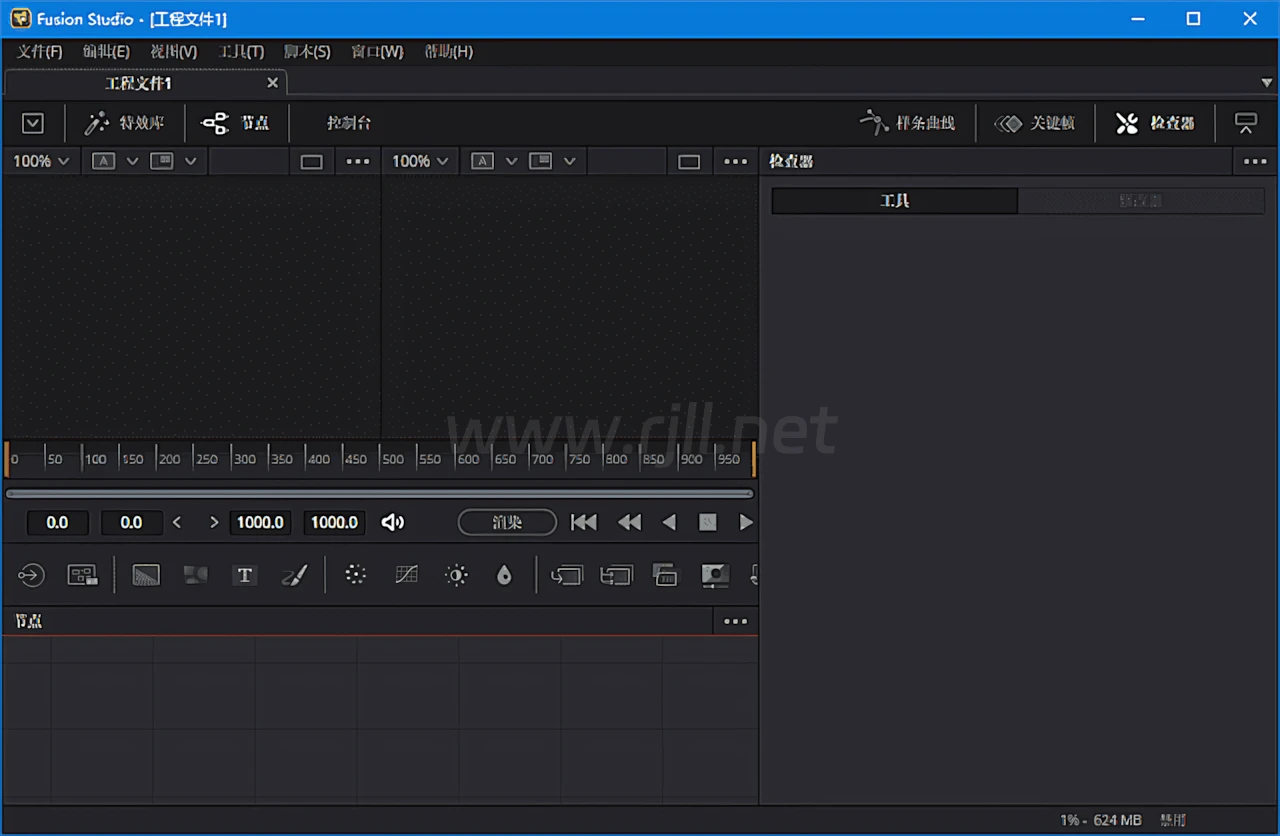Insert a Color Curves node
Screen dimensions: 1280x836
[x=406, y=575]
